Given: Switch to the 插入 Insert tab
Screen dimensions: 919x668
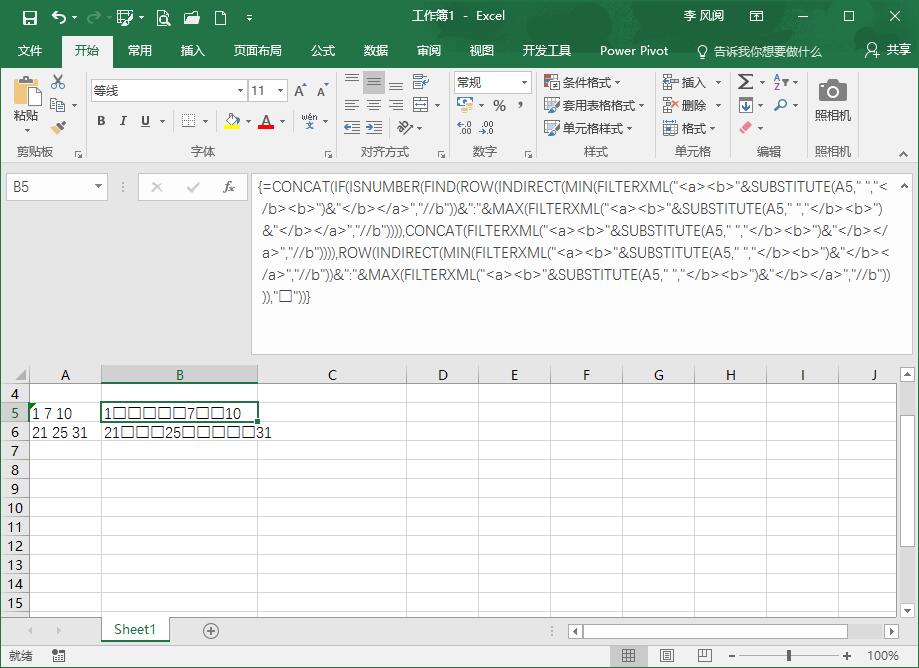Looking at the screenshot, I should [192, 51].
